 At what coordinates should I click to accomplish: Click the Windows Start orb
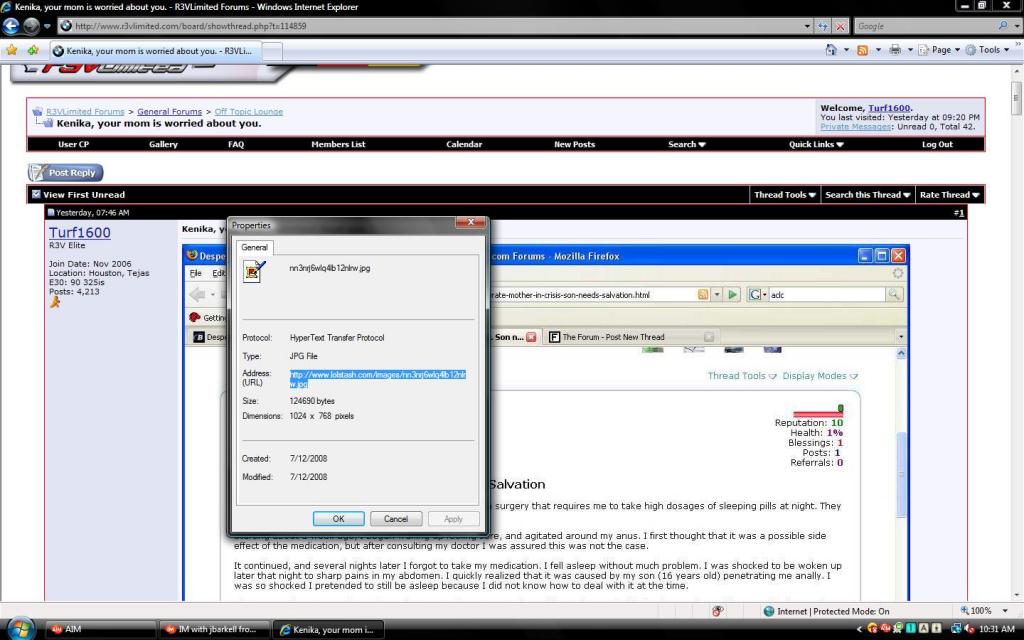click(x=20, y=628)
